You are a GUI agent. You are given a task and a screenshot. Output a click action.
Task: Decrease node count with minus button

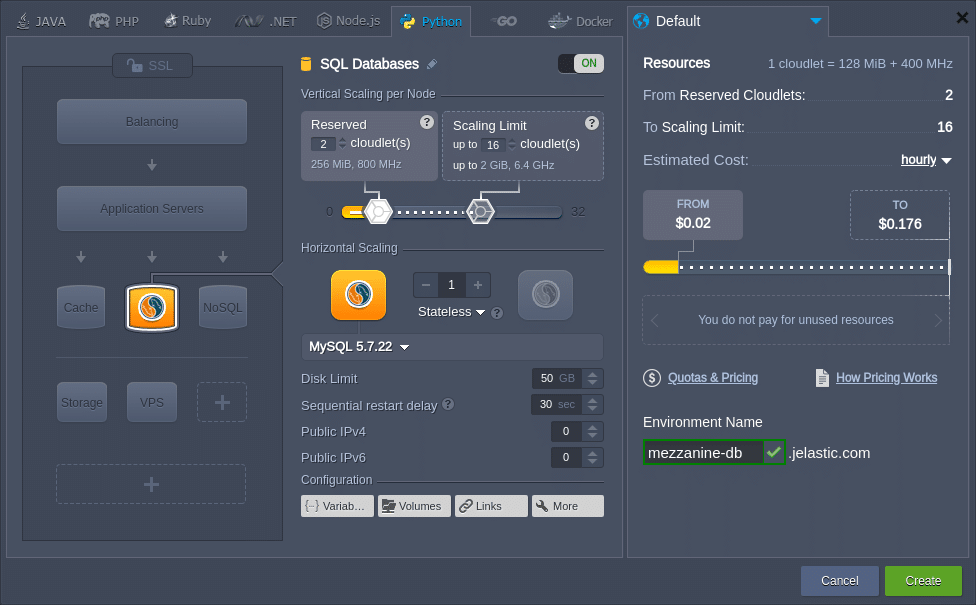tap(426, 285)
